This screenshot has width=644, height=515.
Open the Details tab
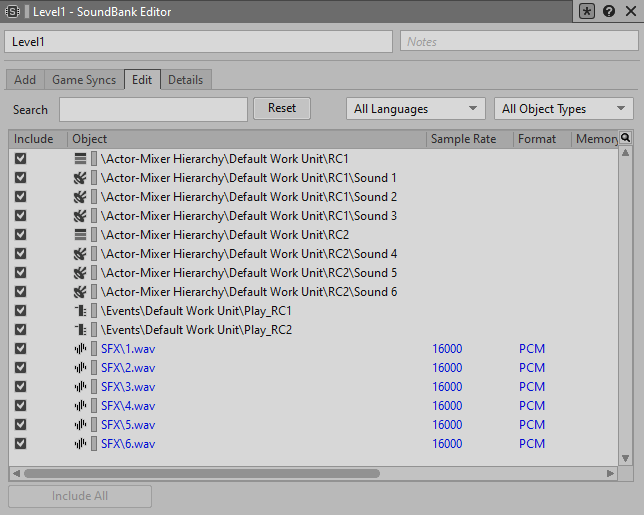coord(185,80)
